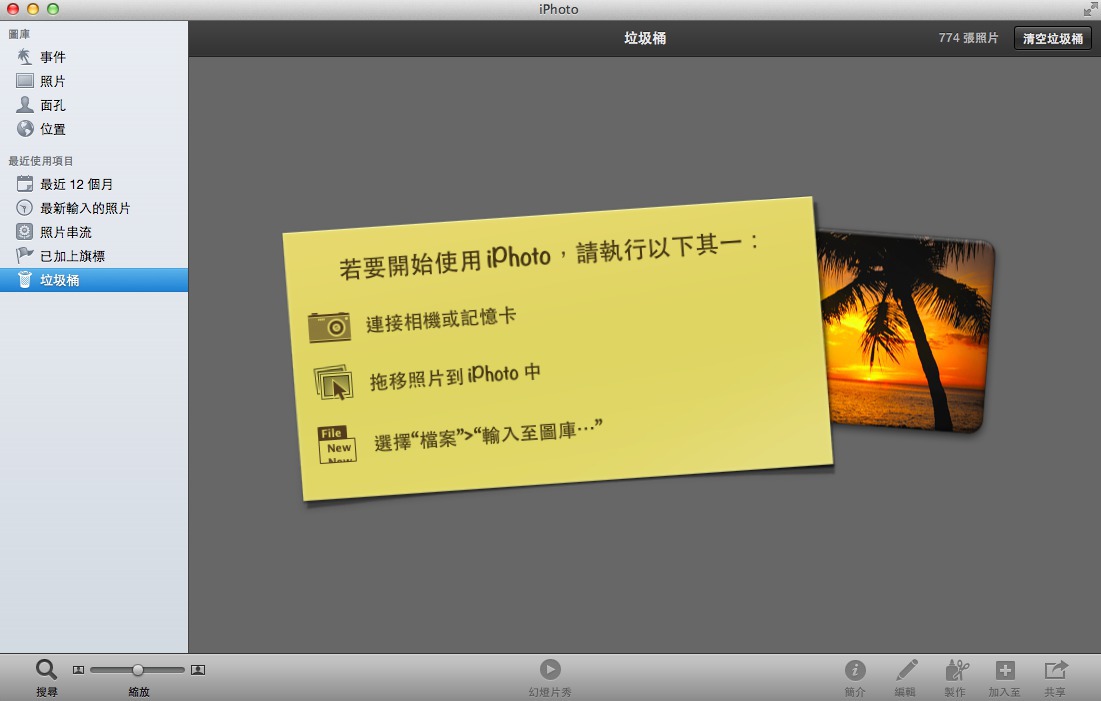The width and height of the screenshot is (1101, 701).
Task: Click the camera icon on the sticky note
Action: [329, 327]
